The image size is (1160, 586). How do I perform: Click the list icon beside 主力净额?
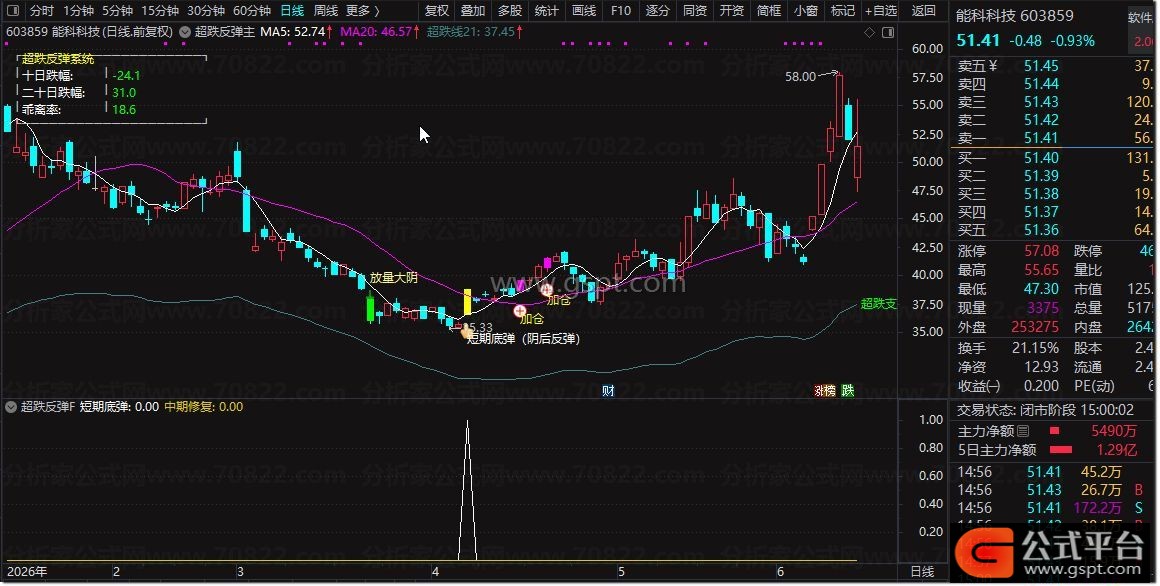pos(1023,431)
